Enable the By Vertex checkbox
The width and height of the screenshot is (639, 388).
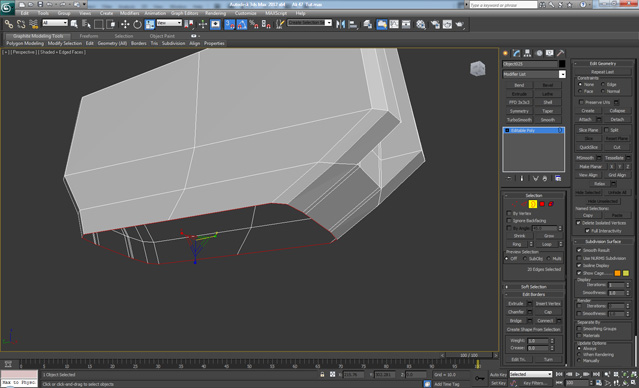[x=509, y=213]
